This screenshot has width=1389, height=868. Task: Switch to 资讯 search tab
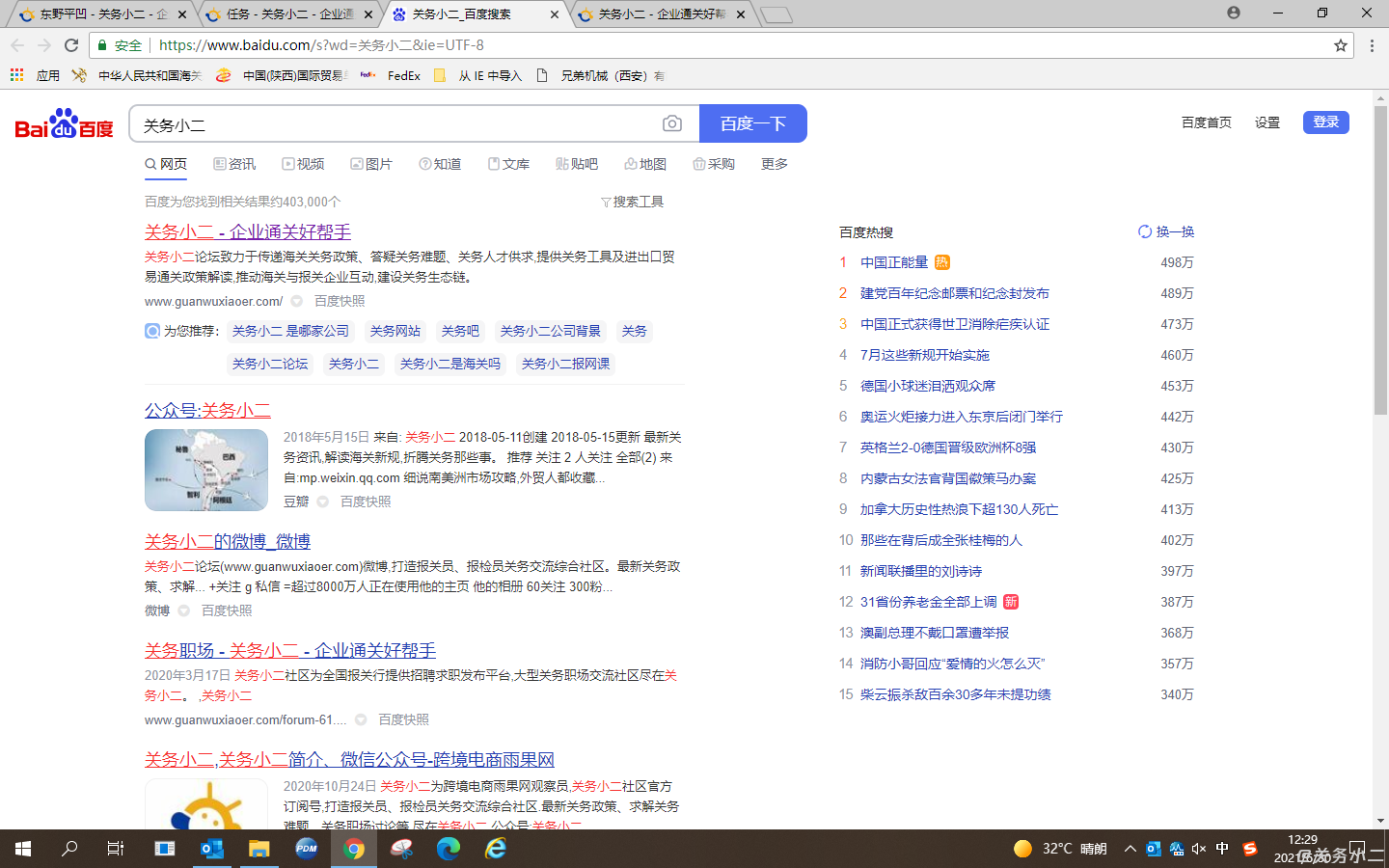click(234, 164)
